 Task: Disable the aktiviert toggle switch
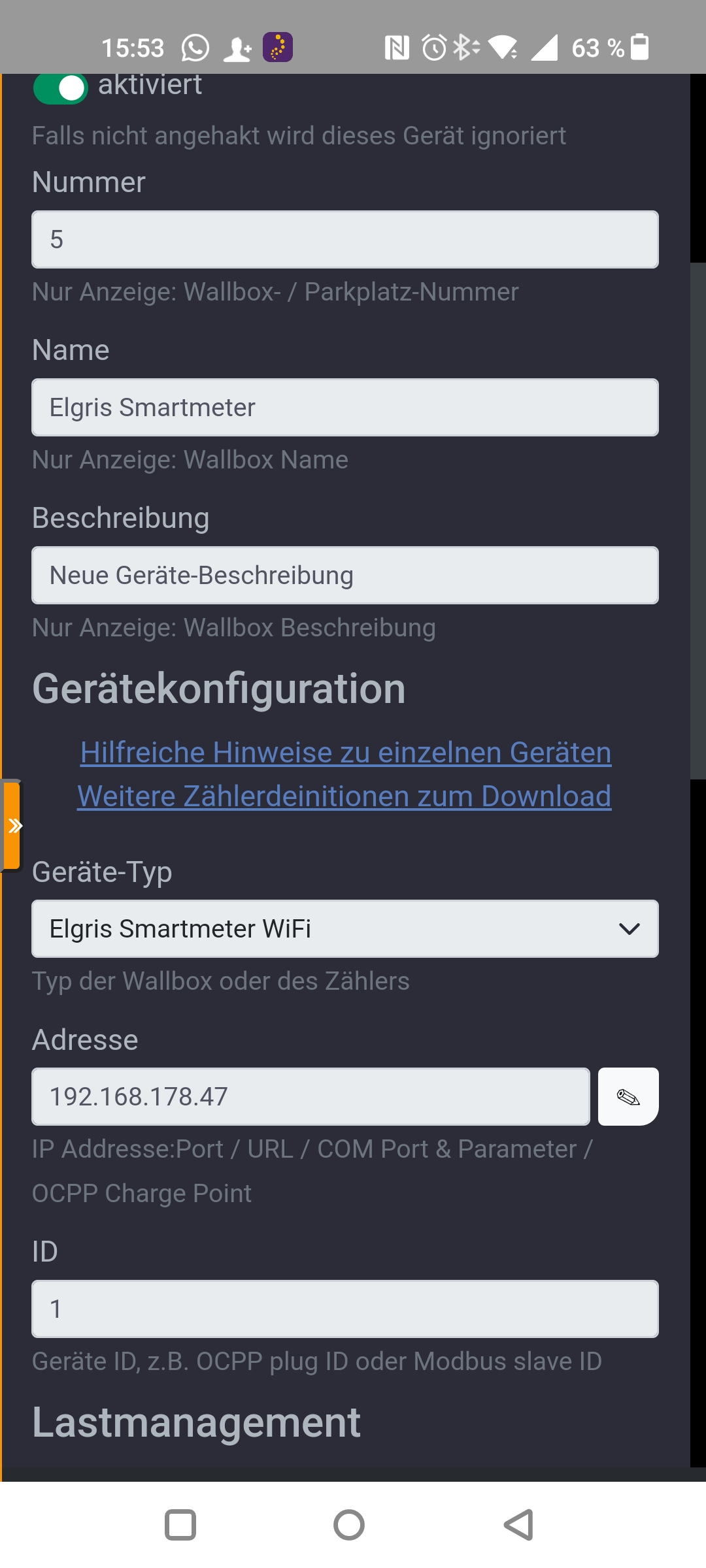click(x=61, y=88)
